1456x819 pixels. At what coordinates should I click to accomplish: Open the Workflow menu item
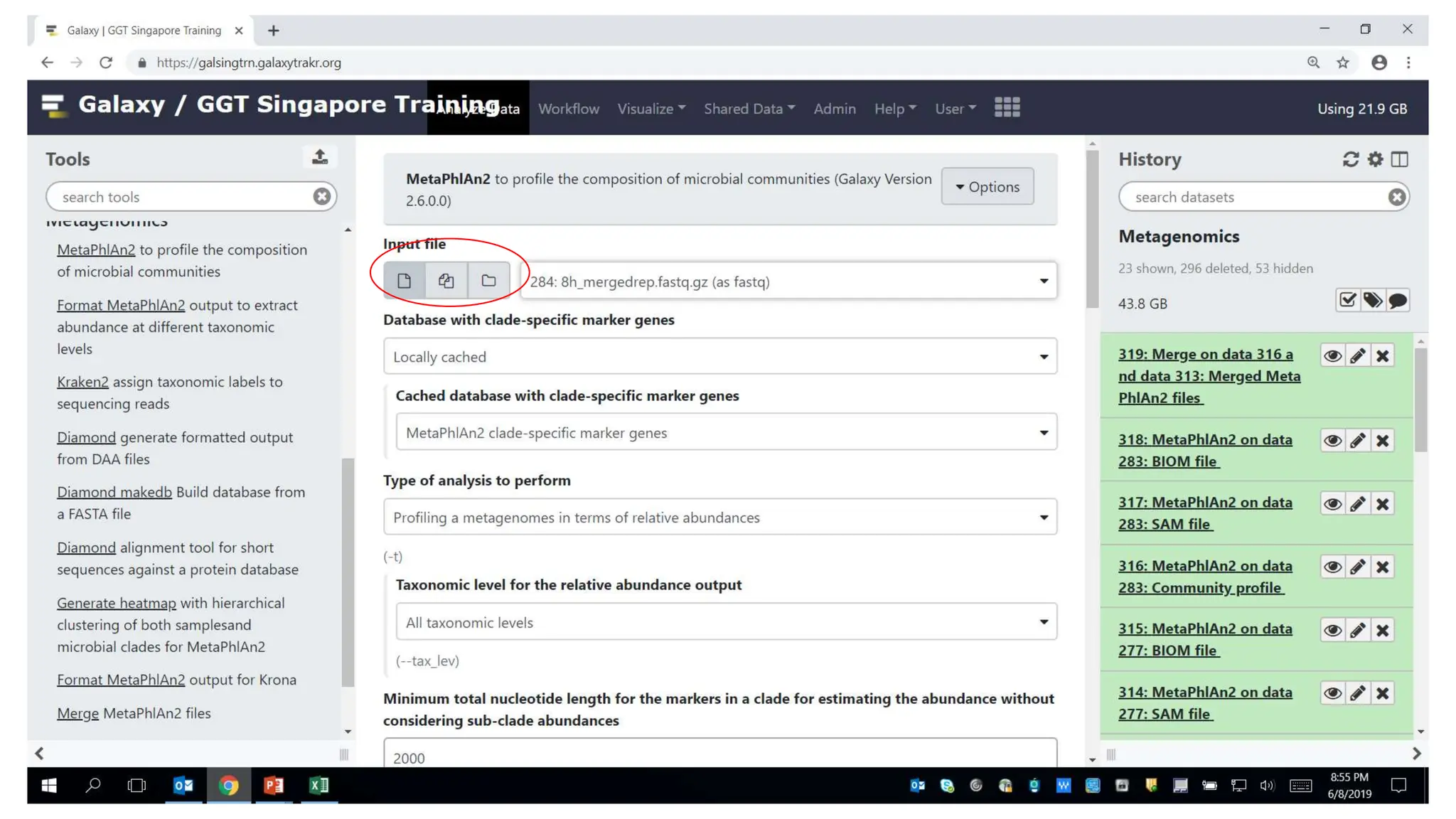(568, 109)
